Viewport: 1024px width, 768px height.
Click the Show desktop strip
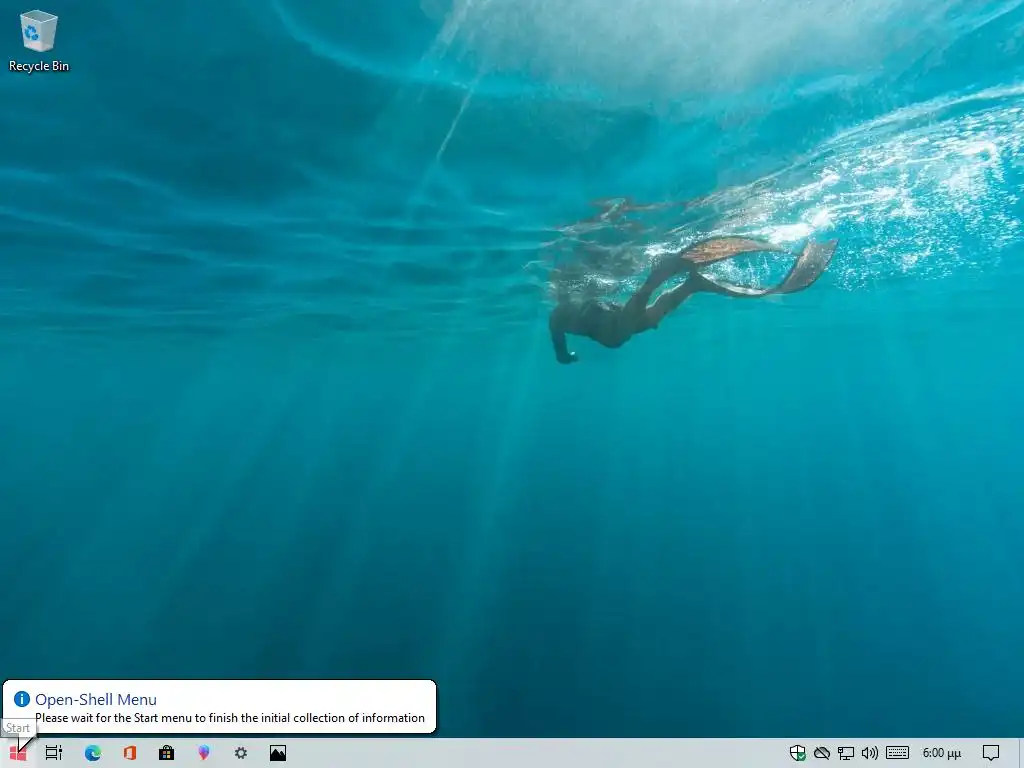tap(1021, 753)
